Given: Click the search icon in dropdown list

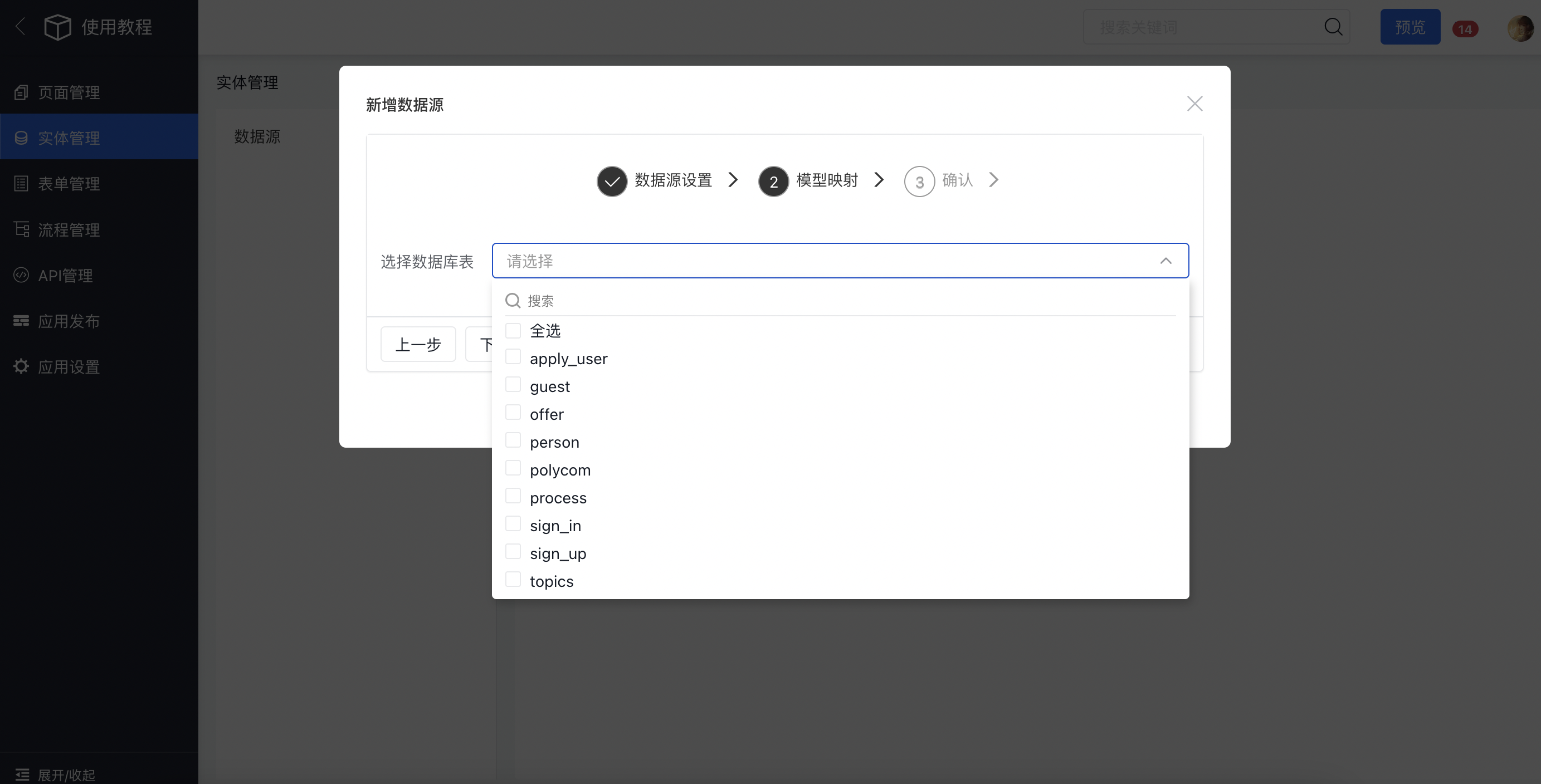Looking at the screenshot, I should [x=513, y=300].
